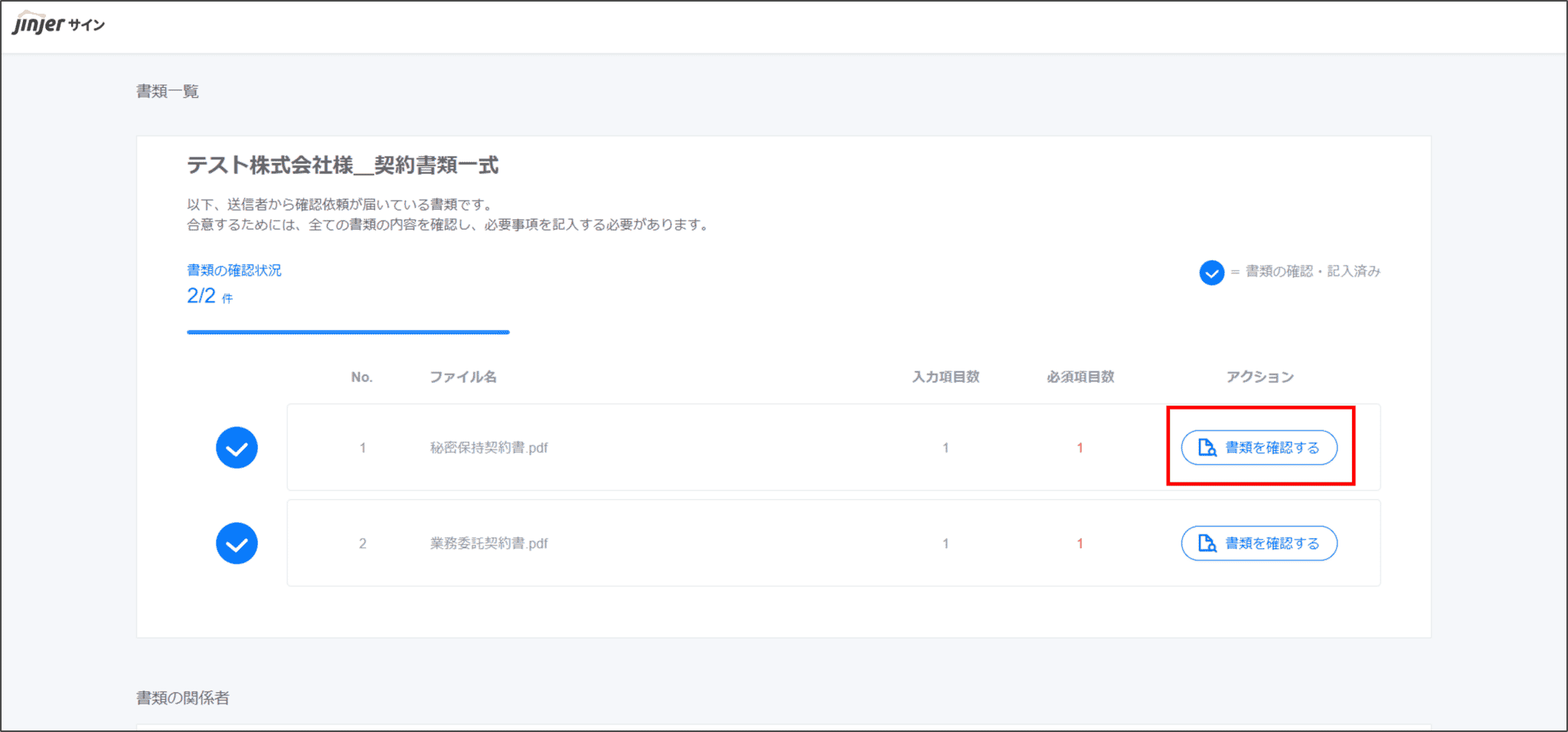Click the テスト株式会社様__契約書類一式 title
The width and height of the screenshot is (1568, 732).
click(342, 165)
